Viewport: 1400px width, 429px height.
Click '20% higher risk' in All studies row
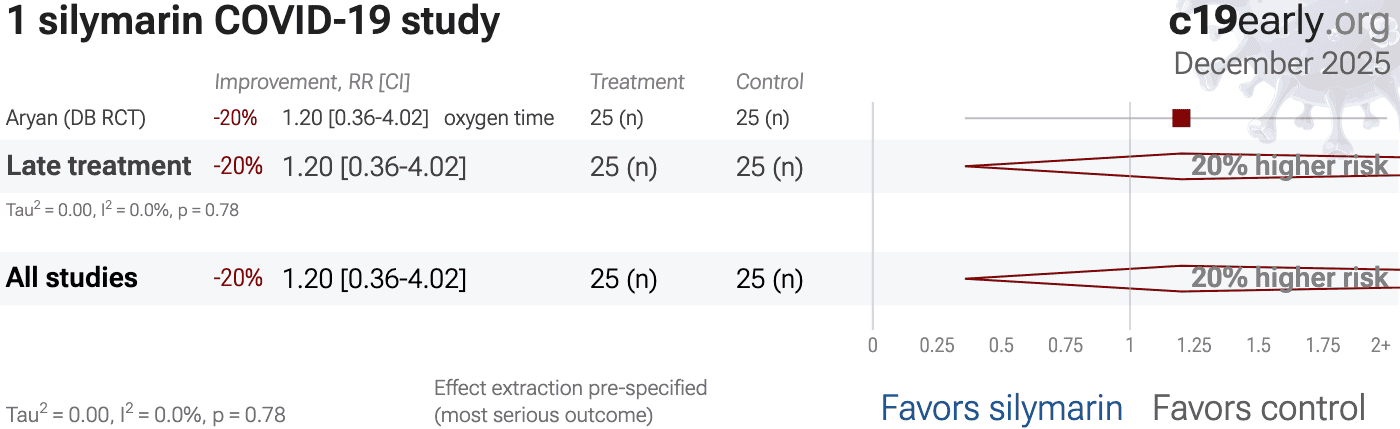tap(1289, 278)
